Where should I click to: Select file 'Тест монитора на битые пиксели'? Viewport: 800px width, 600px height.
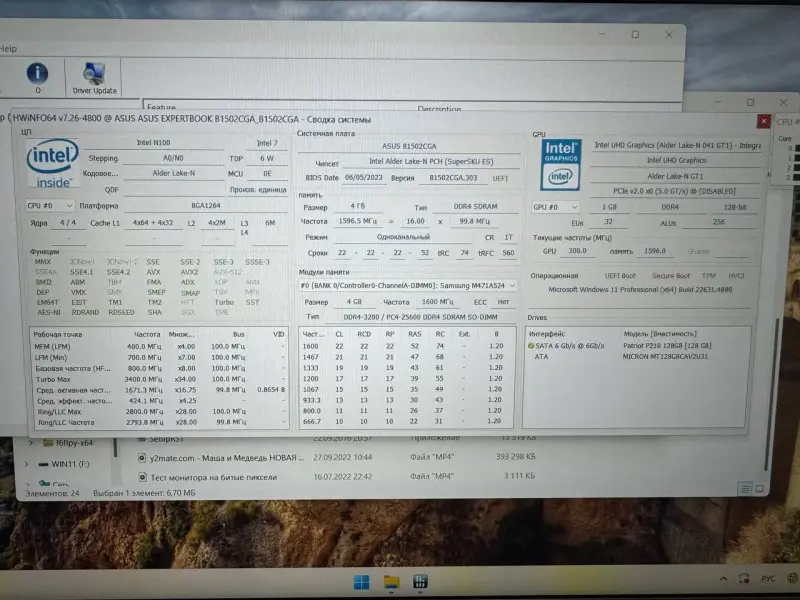click(x=214, y=477)
